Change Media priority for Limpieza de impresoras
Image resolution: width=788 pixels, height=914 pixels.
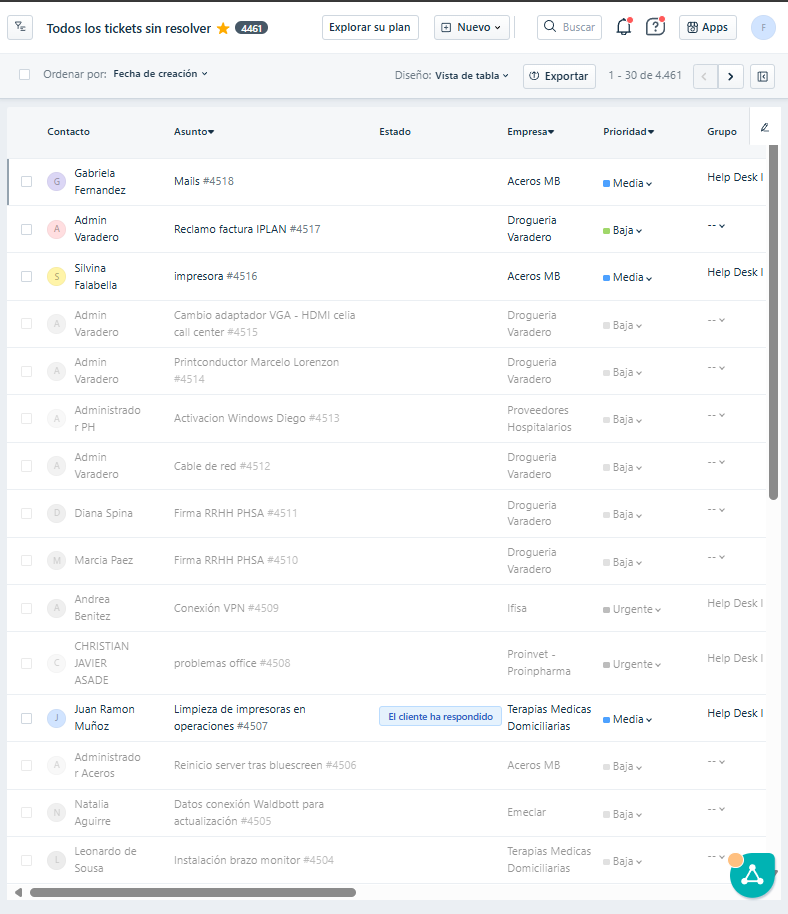pyautogui.click(x=628, y=719)
